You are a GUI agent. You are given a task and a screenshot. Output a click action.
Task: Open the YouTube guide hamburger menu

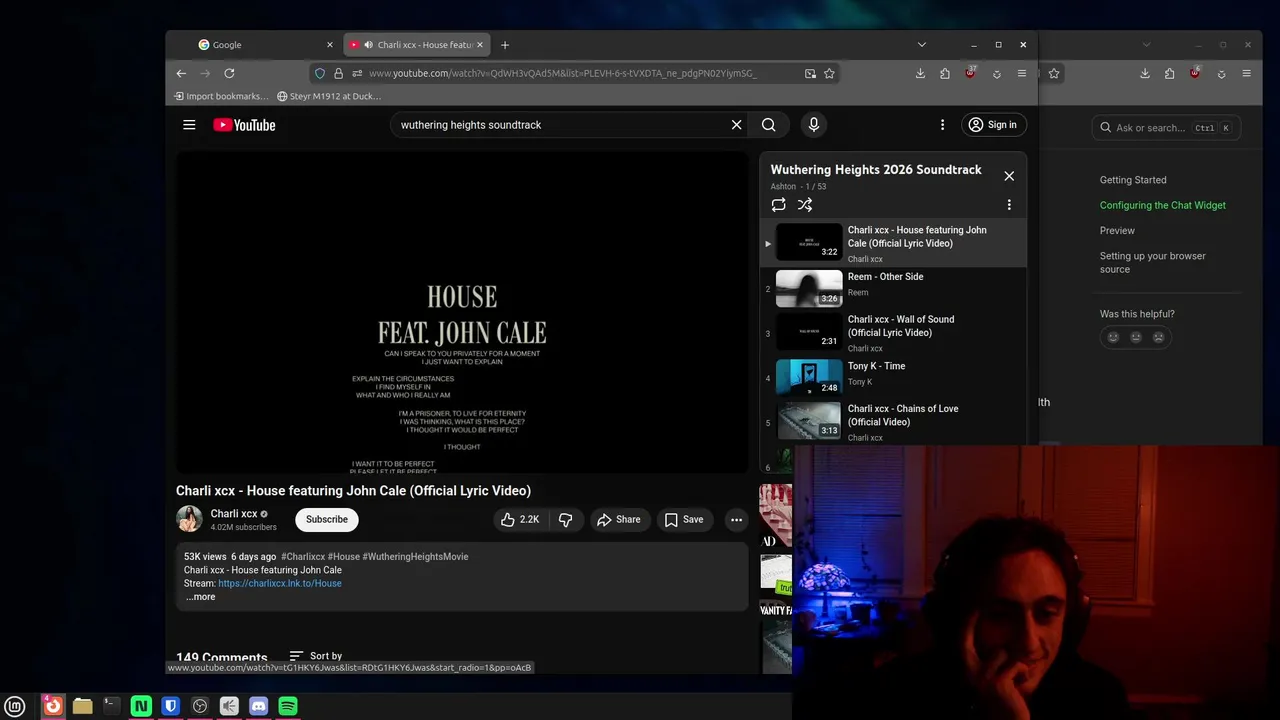[x=189, y=125]
